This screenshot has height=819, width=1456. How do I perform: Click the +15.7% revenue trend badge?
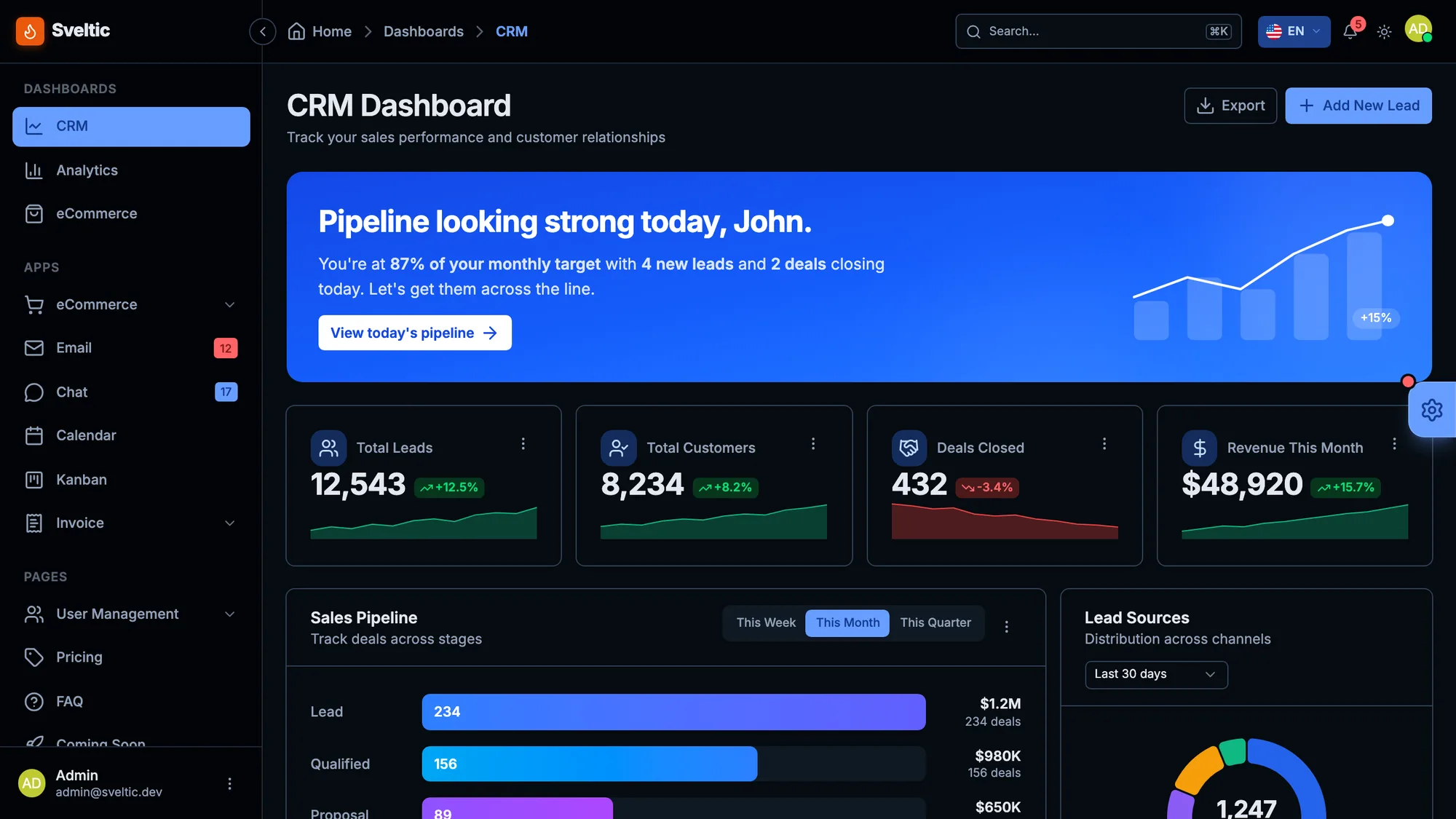pyautogui.click(x=1345, y=487)
